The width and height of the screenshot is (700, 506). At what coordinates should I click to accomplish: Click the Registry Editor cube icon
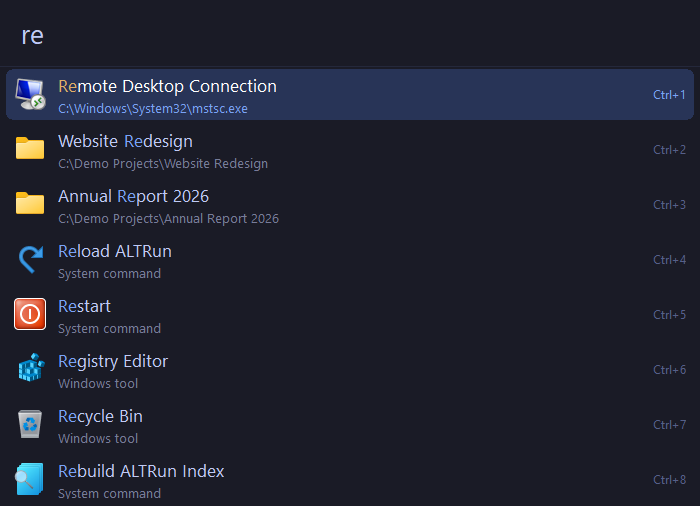point(31,368)
